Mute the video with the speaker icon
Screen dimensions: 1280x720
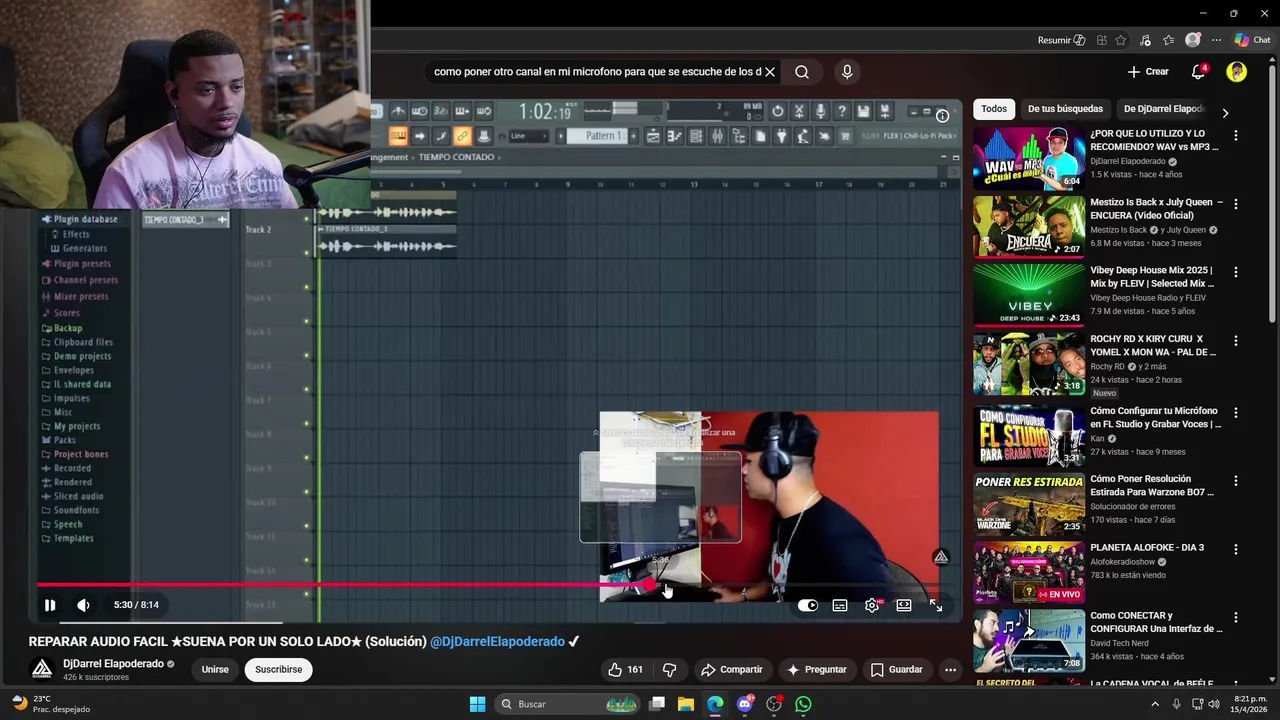(83, 605)
